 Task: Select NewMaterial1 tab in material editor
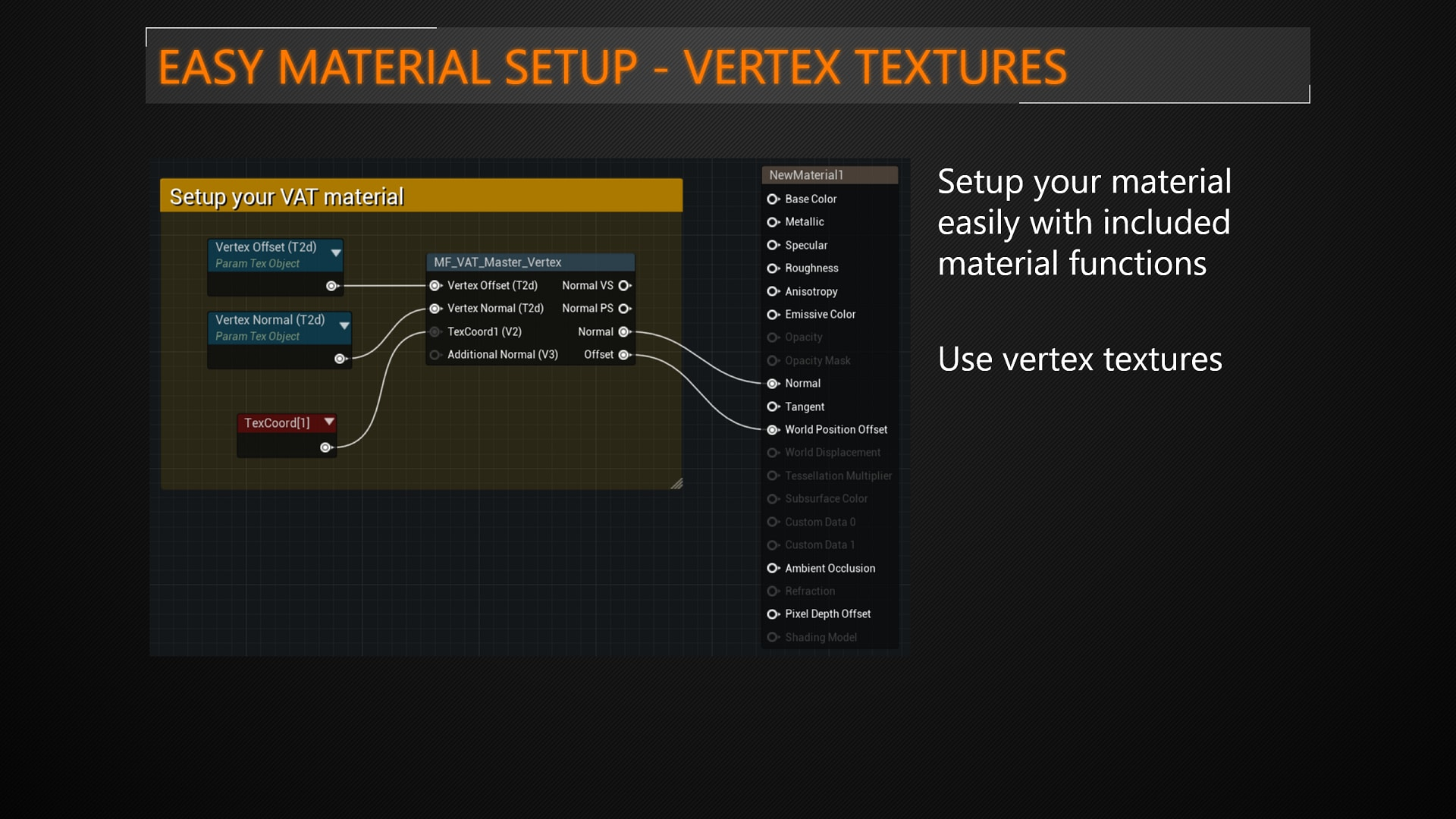coord(828,175)
